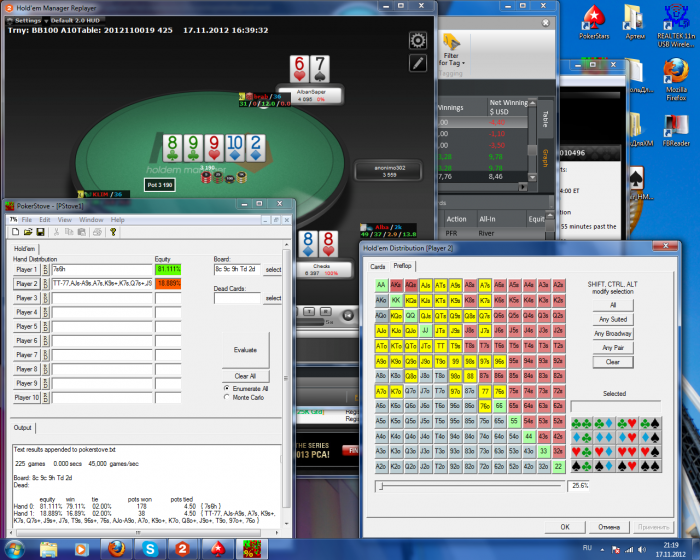Select the Monte Carlo radio button
700x560 pixels.
pos(227,397)
